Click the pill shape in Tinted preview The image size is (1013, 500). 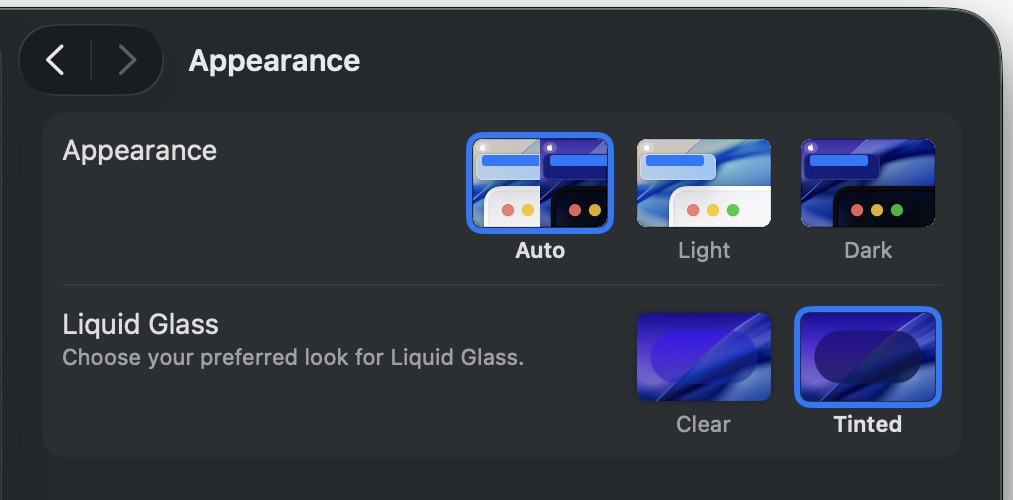coord(867,355)
